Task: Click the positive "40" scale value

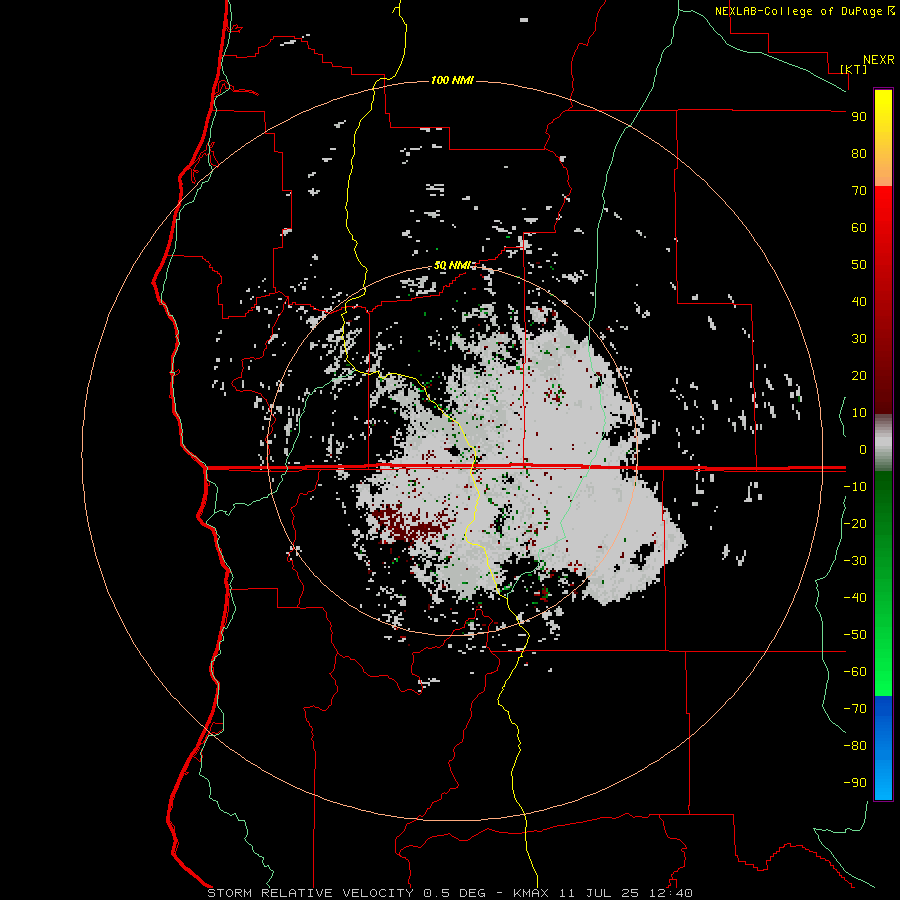Action: click(x=859, y=301)
